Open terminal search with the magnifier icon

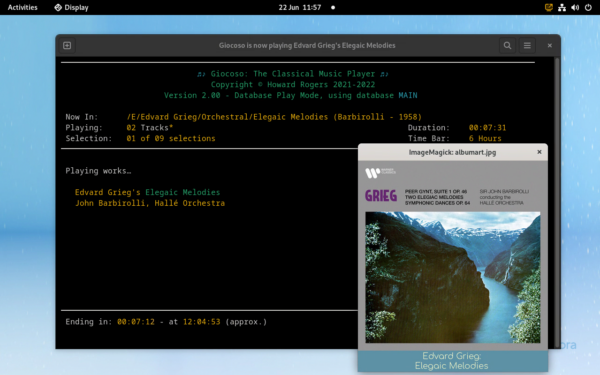(507, 46)
